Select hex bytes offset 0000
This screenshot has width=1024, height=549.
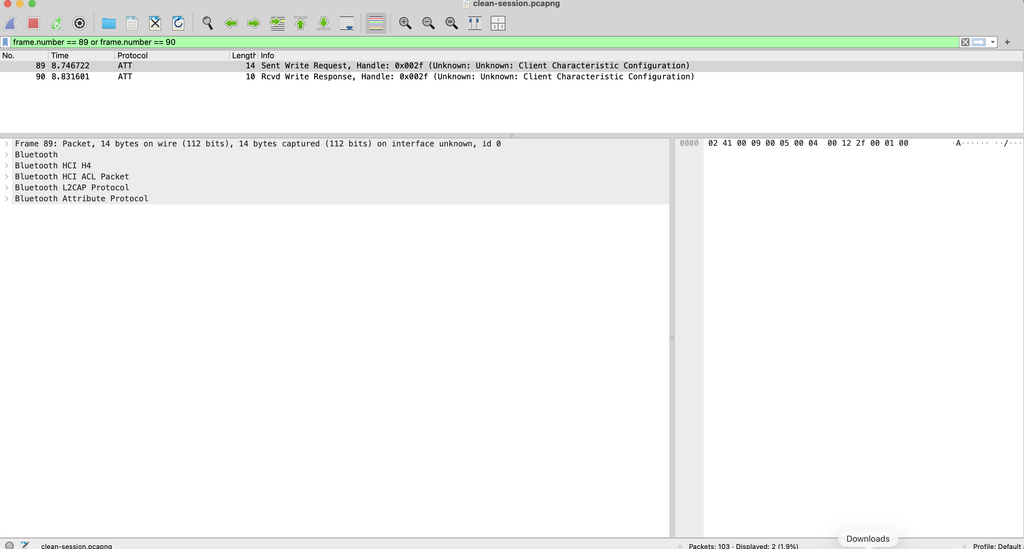(x=689, y=143)
